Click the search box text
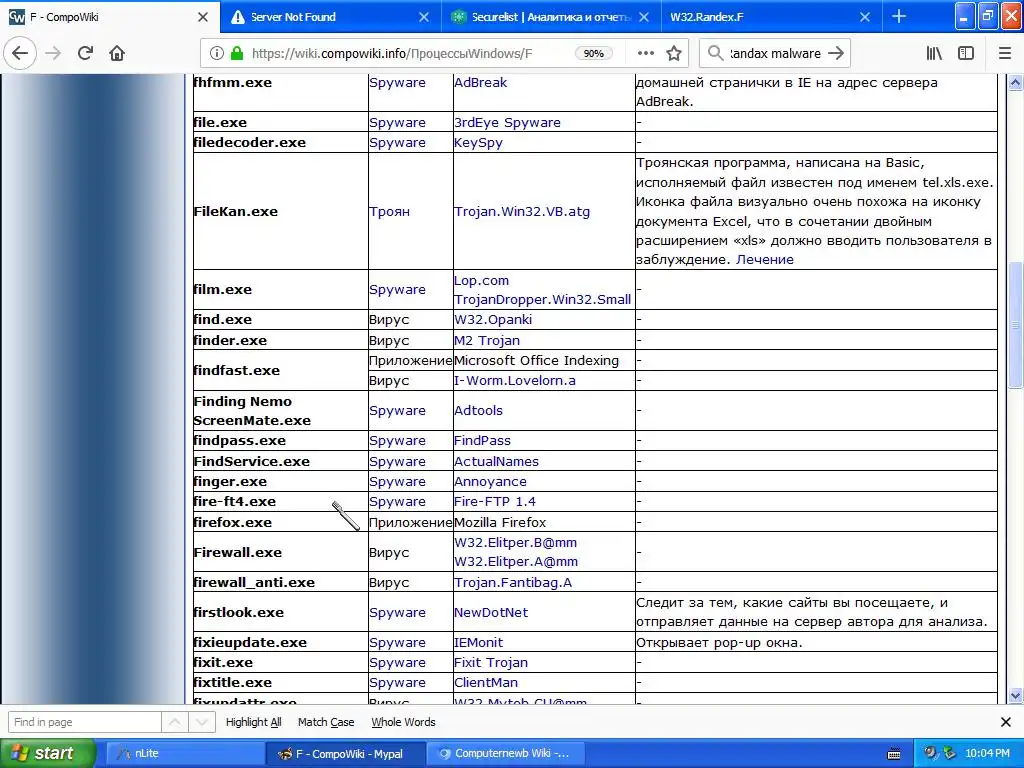 pos(775,54)
